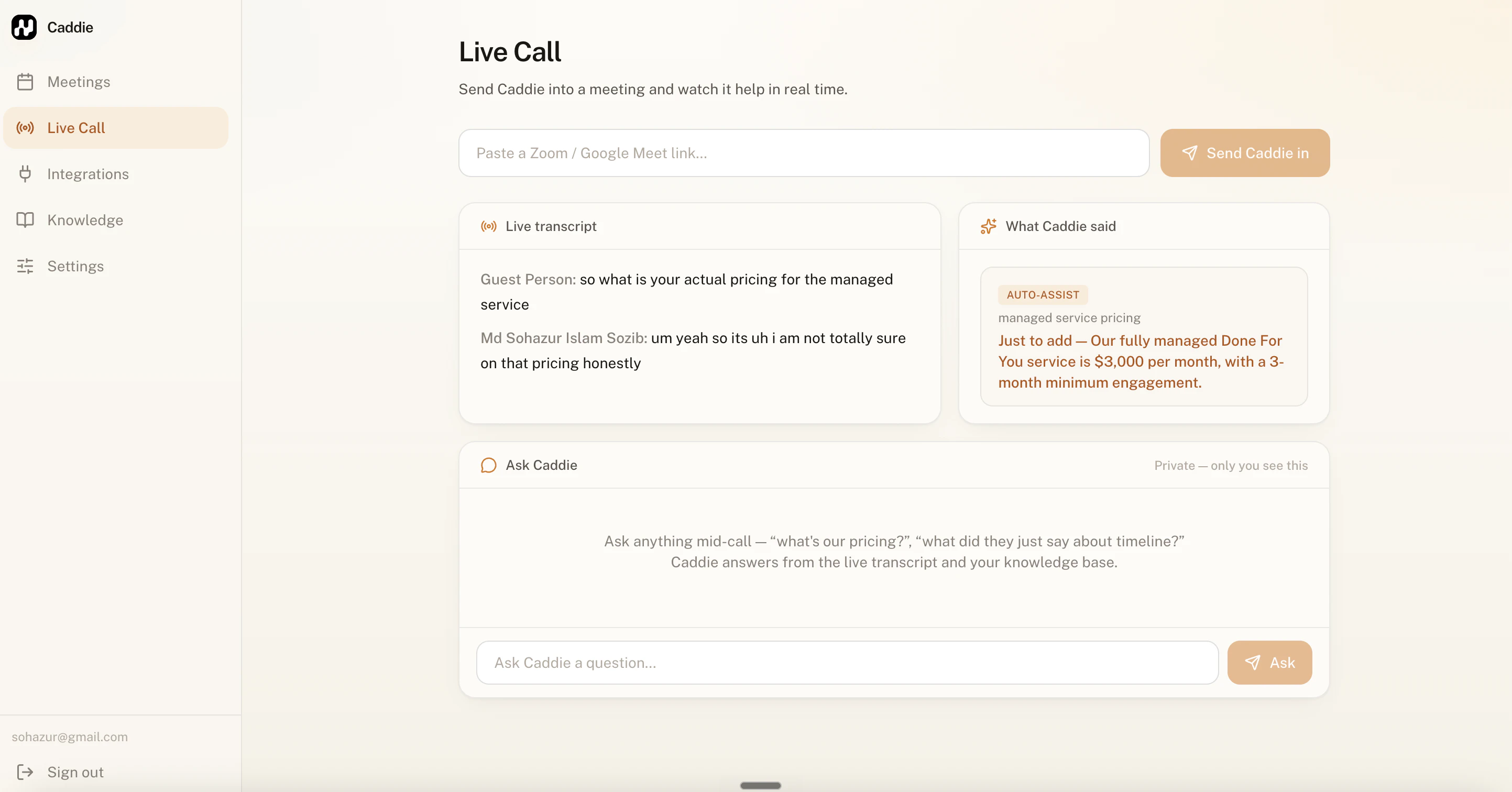Focus the Zoom / Google Meet link field
This screenshot has width=1512, height=792.
click(804, 153)
